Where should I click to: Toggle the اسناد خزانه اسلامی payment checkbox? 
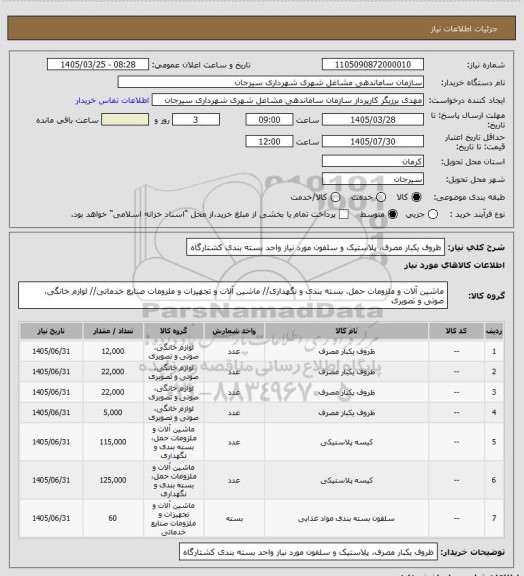[x=344, y=214]
